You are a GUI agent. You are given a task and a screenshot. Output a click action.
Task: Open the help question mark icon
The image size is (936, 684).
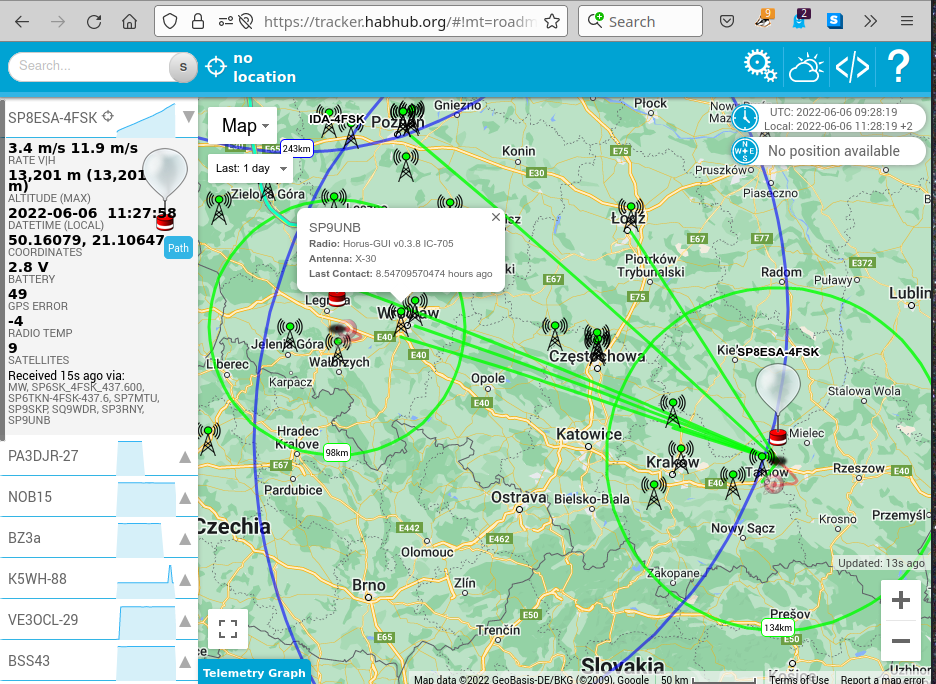click(x=898, y=66)
